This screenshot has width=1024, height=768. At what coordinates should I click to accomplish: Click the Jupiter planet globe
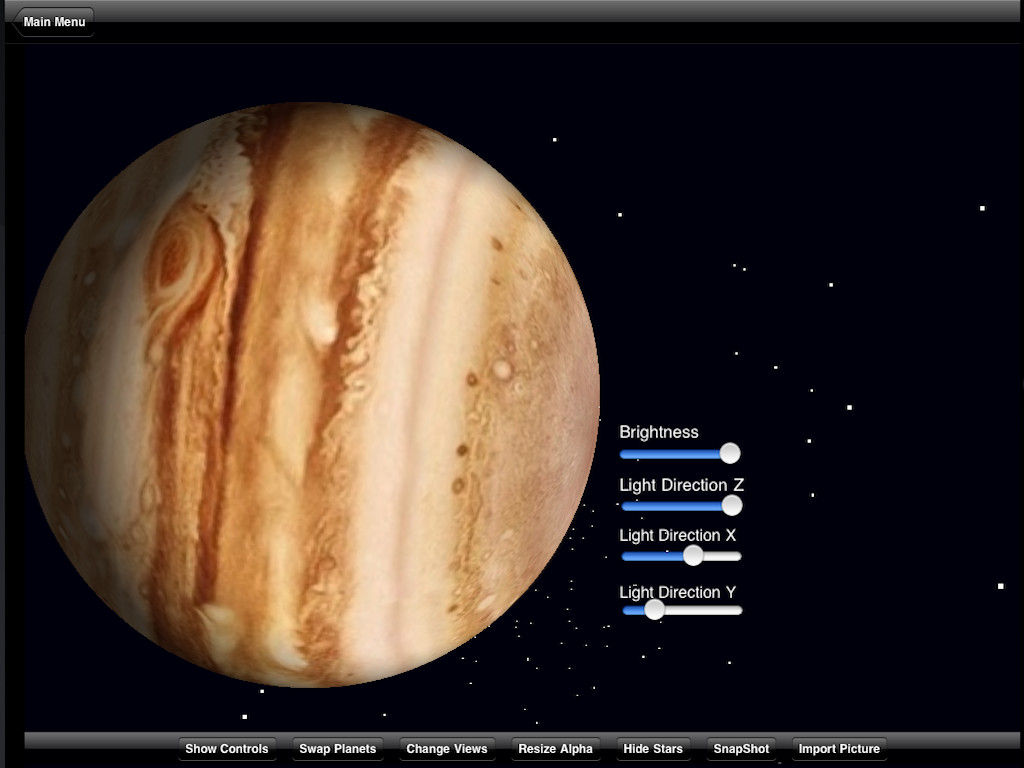312,394
